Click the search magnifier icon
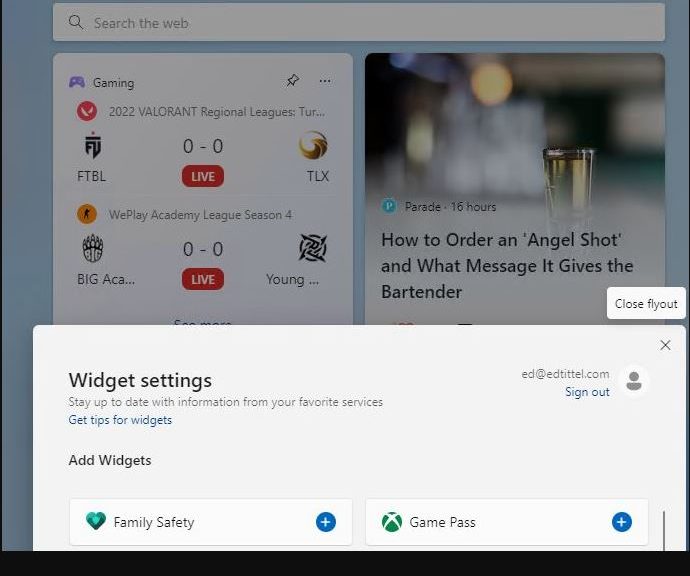 (x=76, y=22)
